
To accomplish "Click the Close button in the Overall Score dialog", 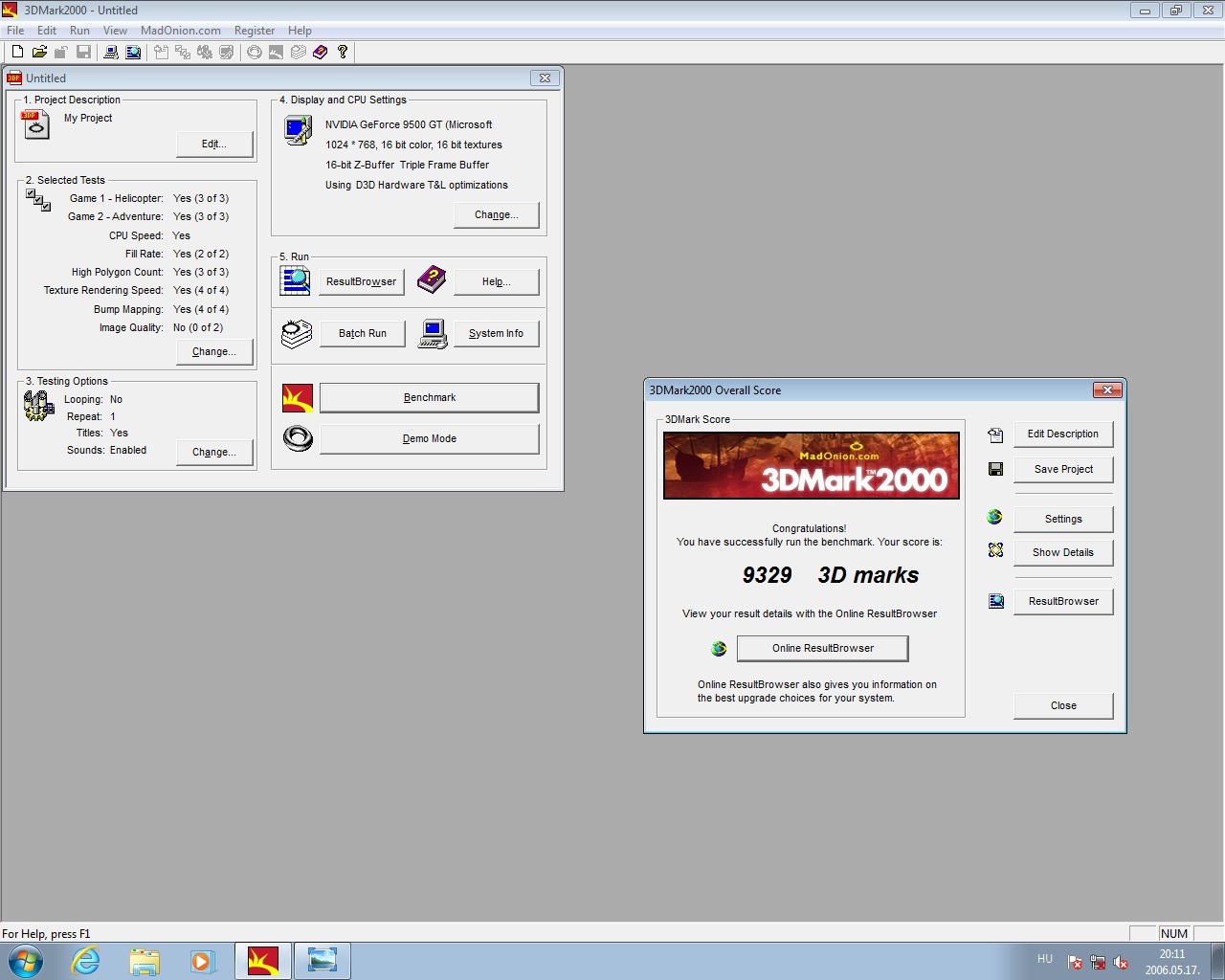I will point(1063,706).
